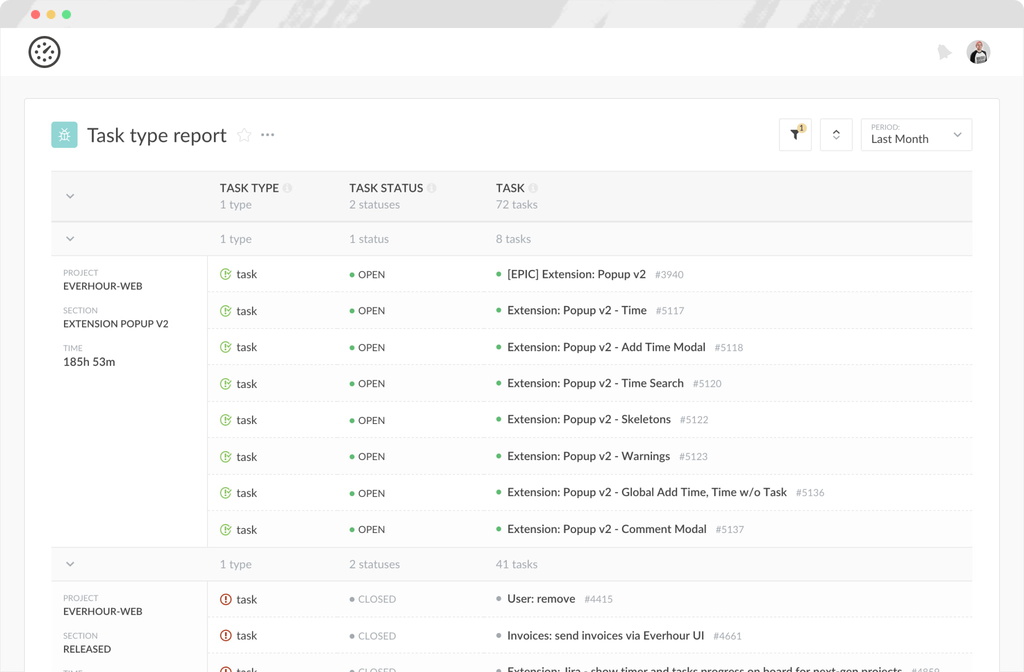Viewport: 1024px width, 672px height.
Task: Collapse the Extension Popup V2 group chevron
Action: coord(70,238)
